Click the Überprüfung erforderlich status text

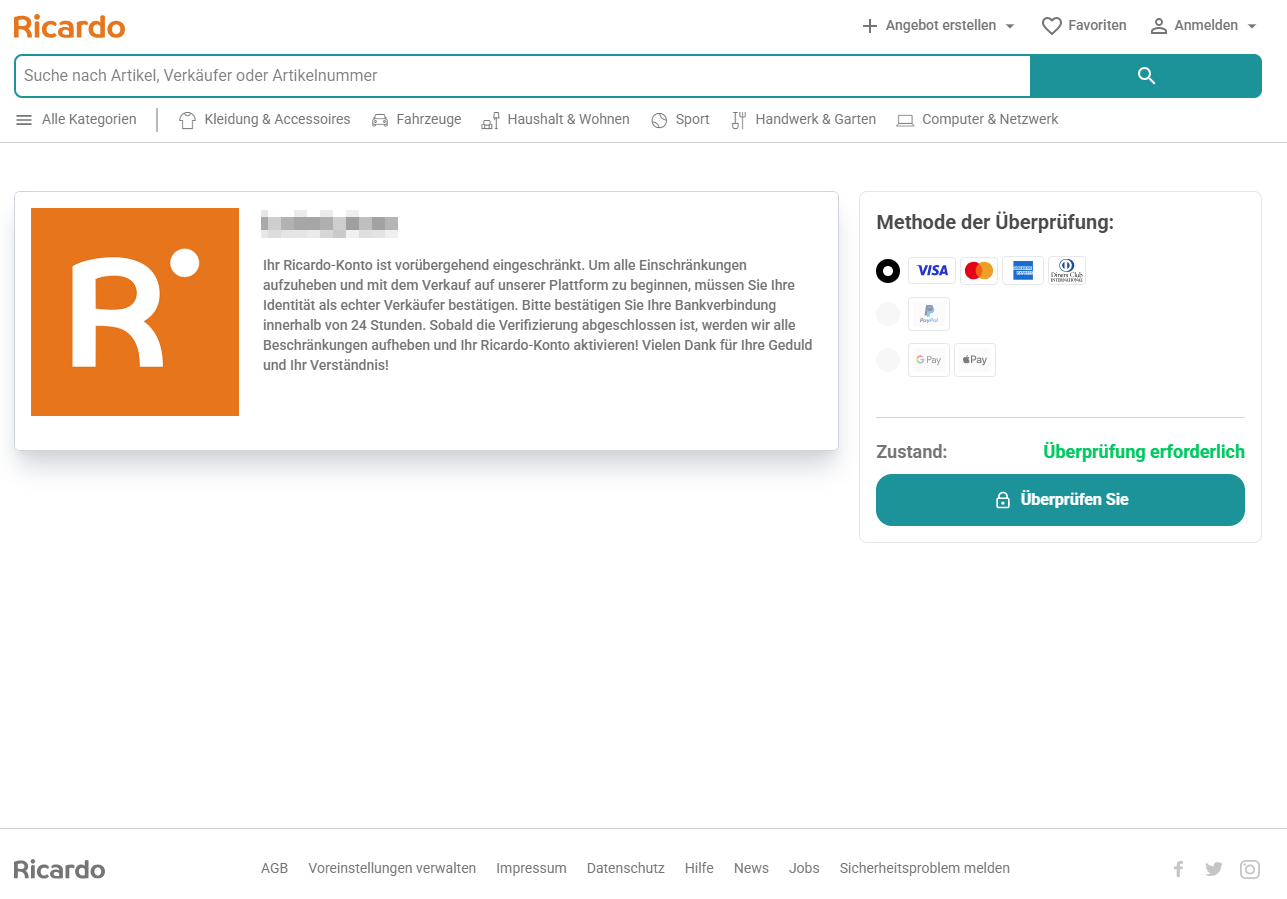point(1144,452)
